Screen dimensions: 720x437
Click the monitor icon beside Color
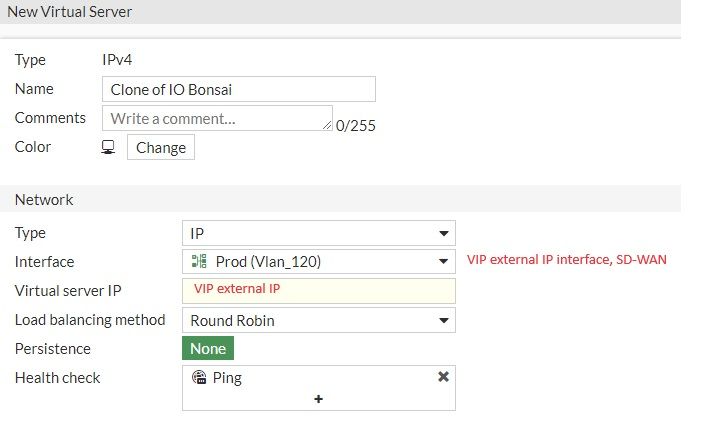click(108, 147)
